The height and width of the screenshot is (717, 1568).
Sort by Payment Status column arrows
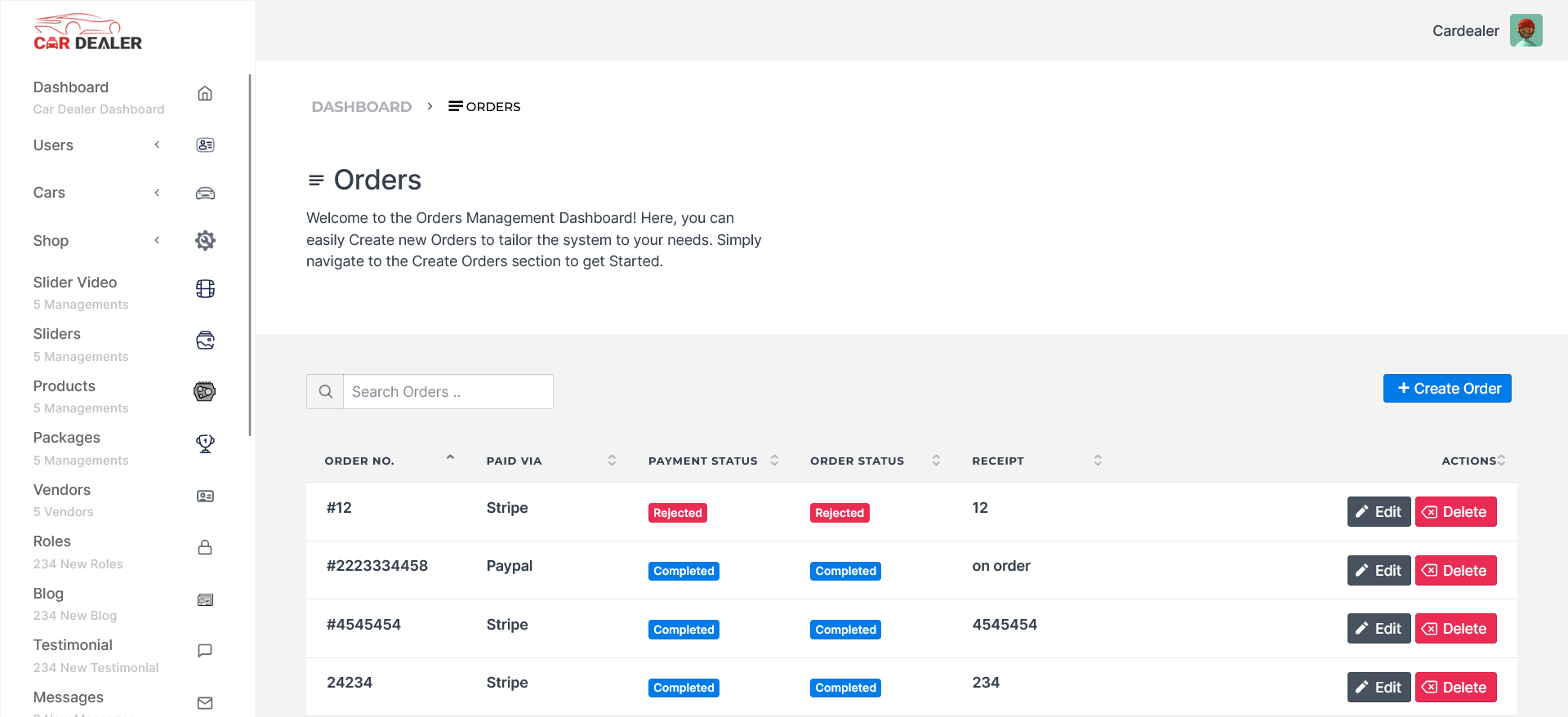pyautogui.click(x=774, y=461)
